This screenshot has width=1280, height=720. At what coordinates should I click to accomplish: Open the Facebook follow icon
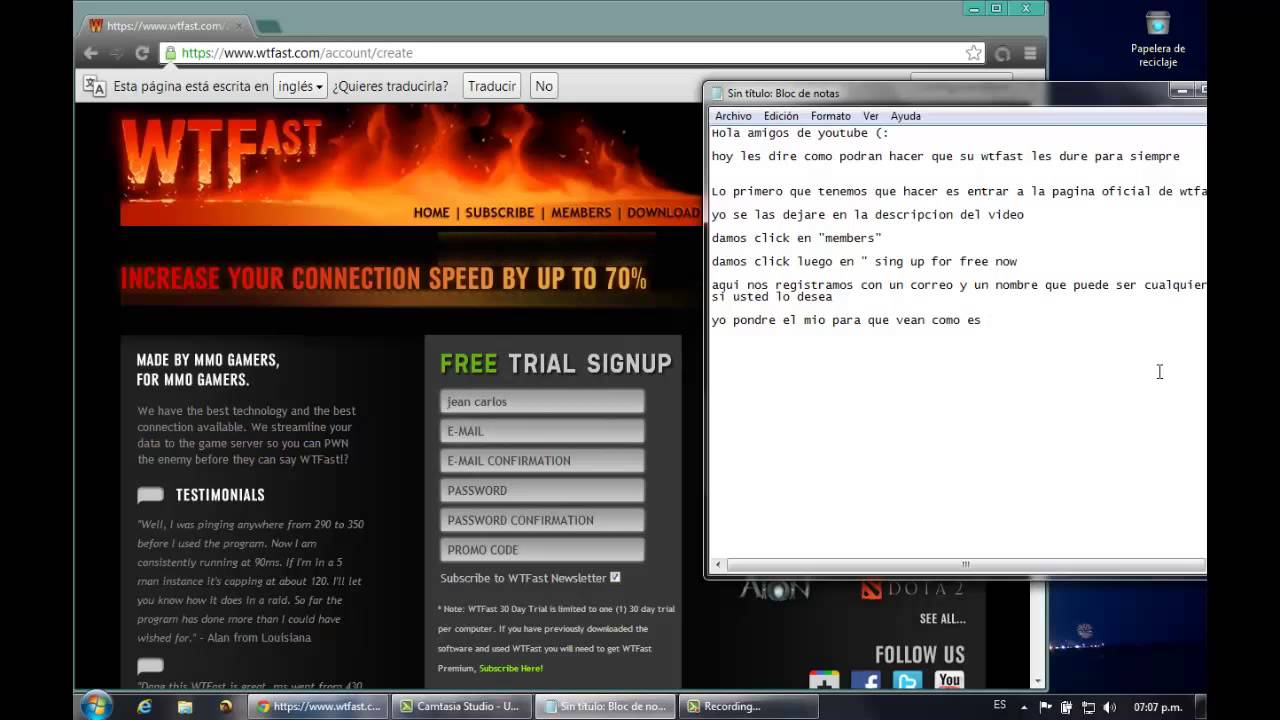pos(865,681)
